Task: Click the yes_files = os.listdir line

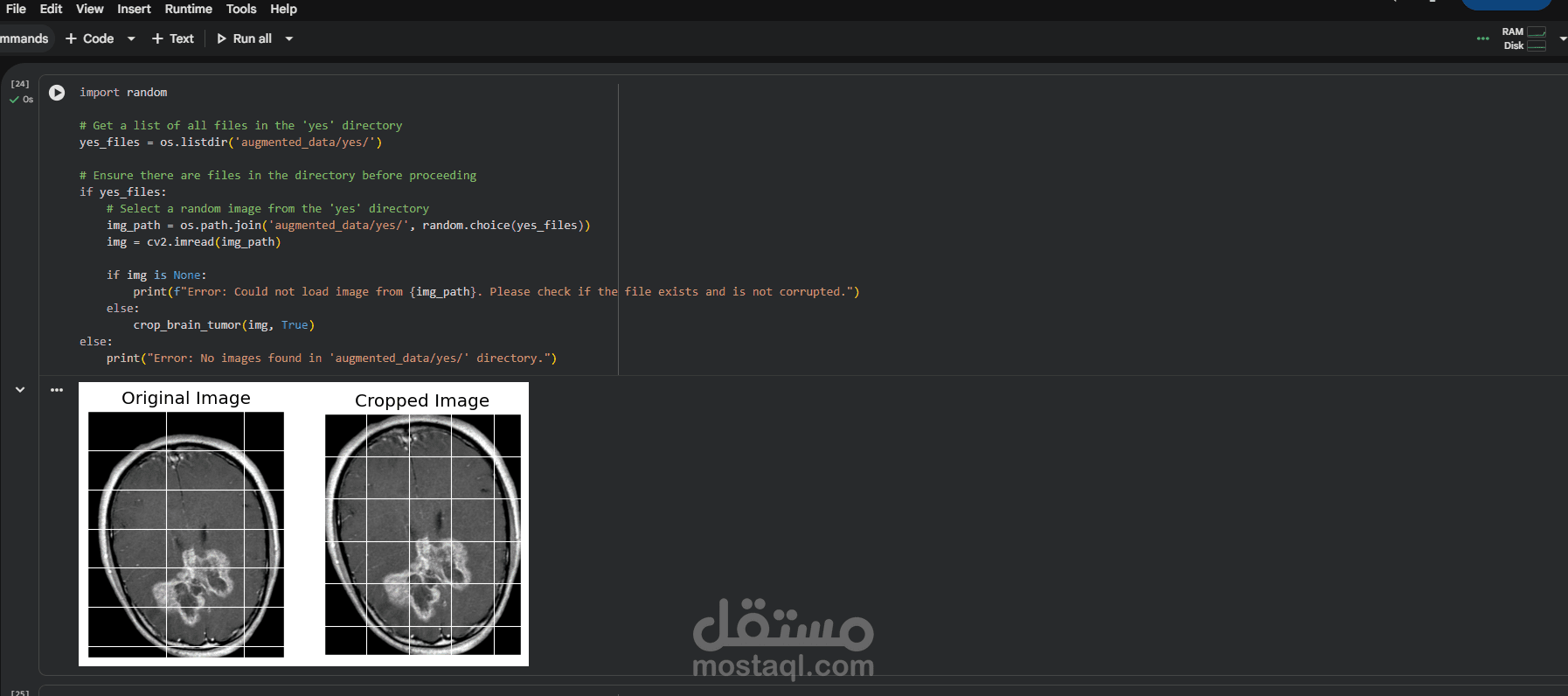Action: point(231,143)
